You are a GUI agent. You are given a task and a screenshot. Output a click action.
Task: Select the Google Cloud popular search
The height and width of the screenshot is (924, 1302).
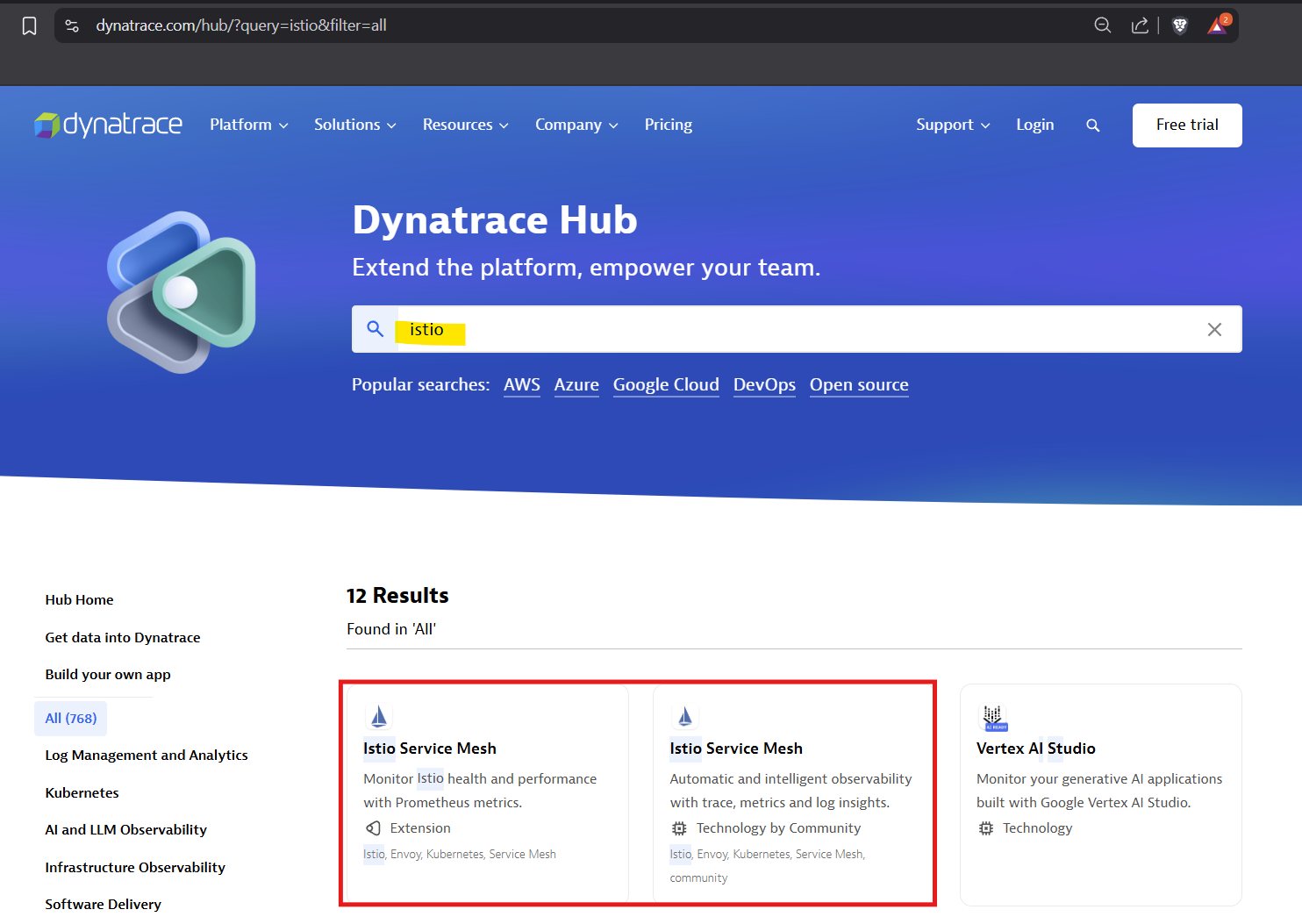click(666, 384)
